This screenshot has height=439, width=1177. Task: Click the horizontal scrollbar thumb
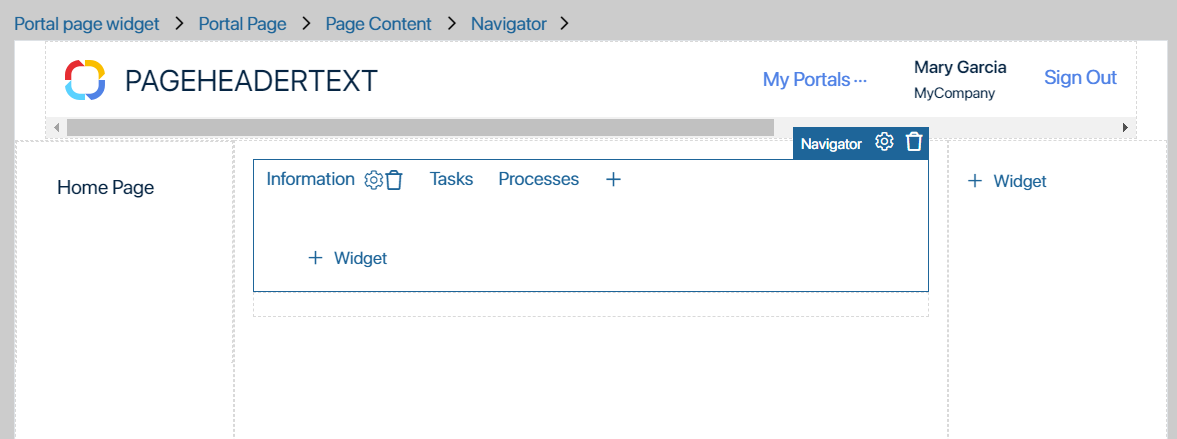coord(420,128)
